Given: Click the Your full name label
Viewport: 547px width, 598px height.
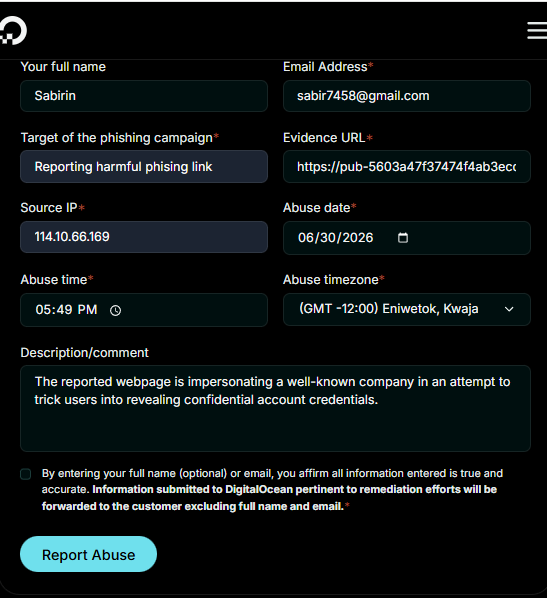Looking at the screenshot, I should point(63,67).
